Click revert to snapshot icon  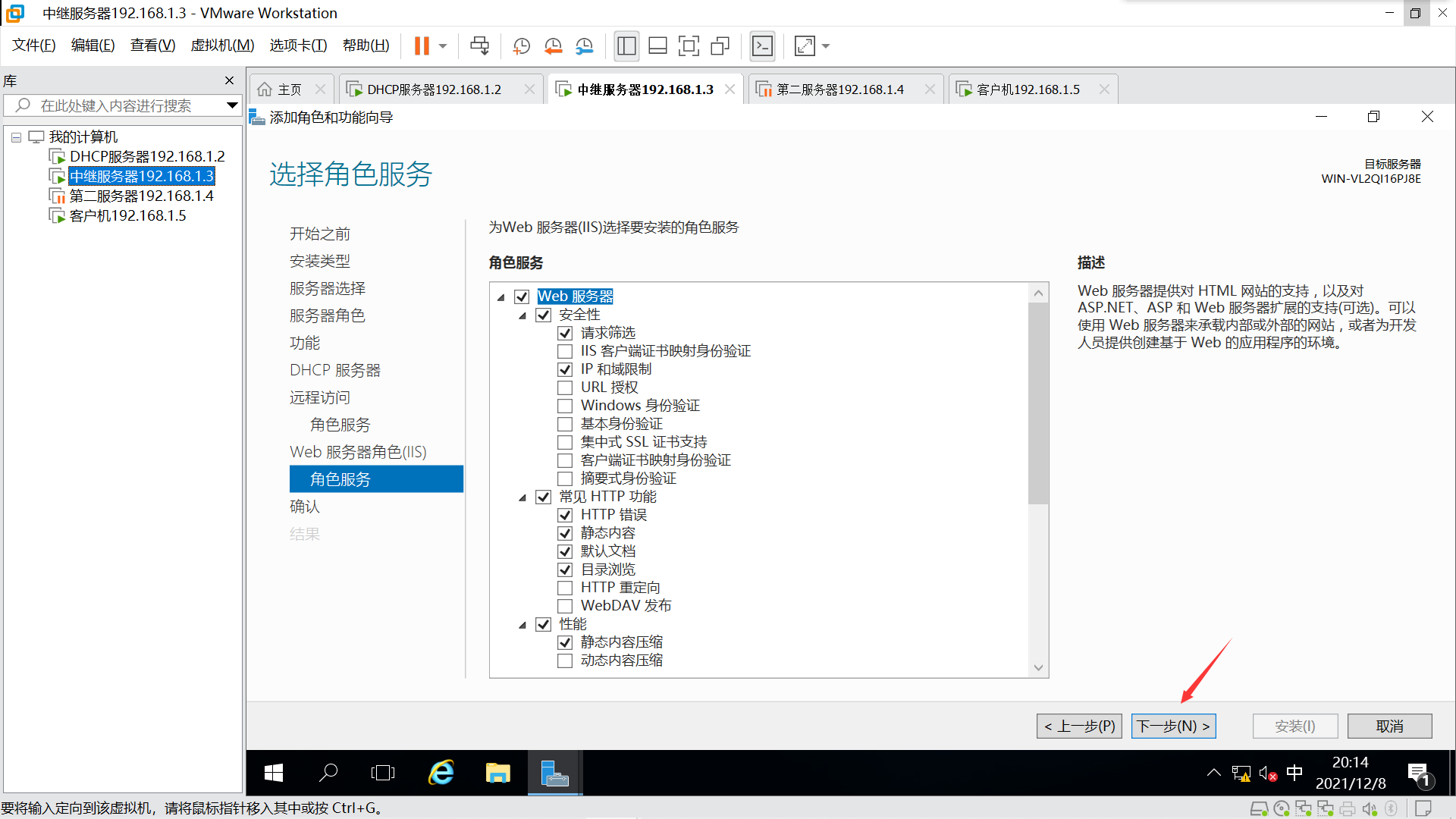point(553,46)
